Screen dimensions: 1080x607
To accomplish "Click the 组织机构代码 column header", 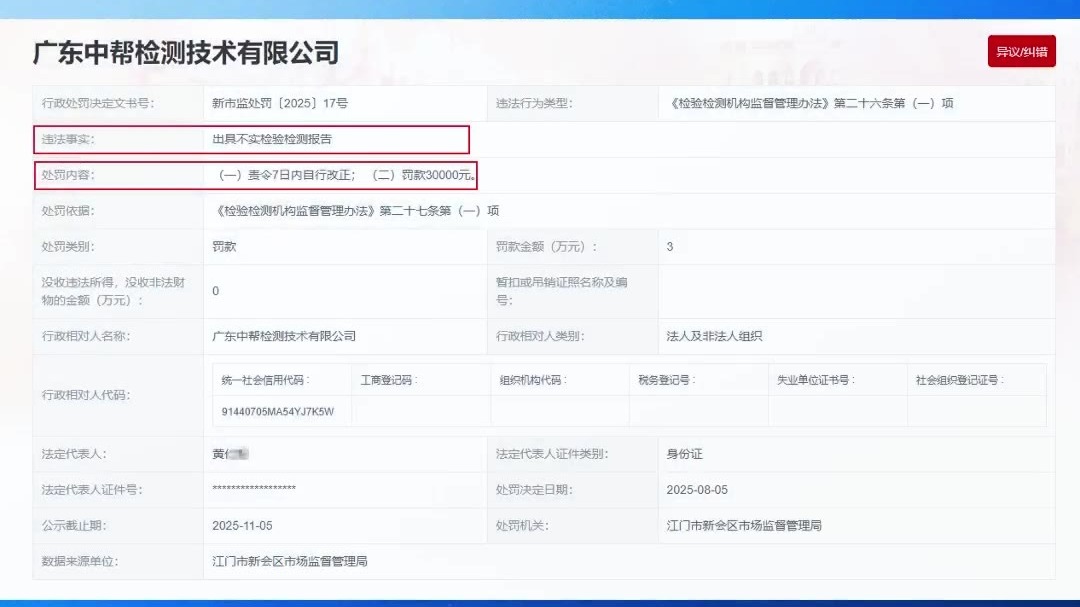I will click(533, 380).
